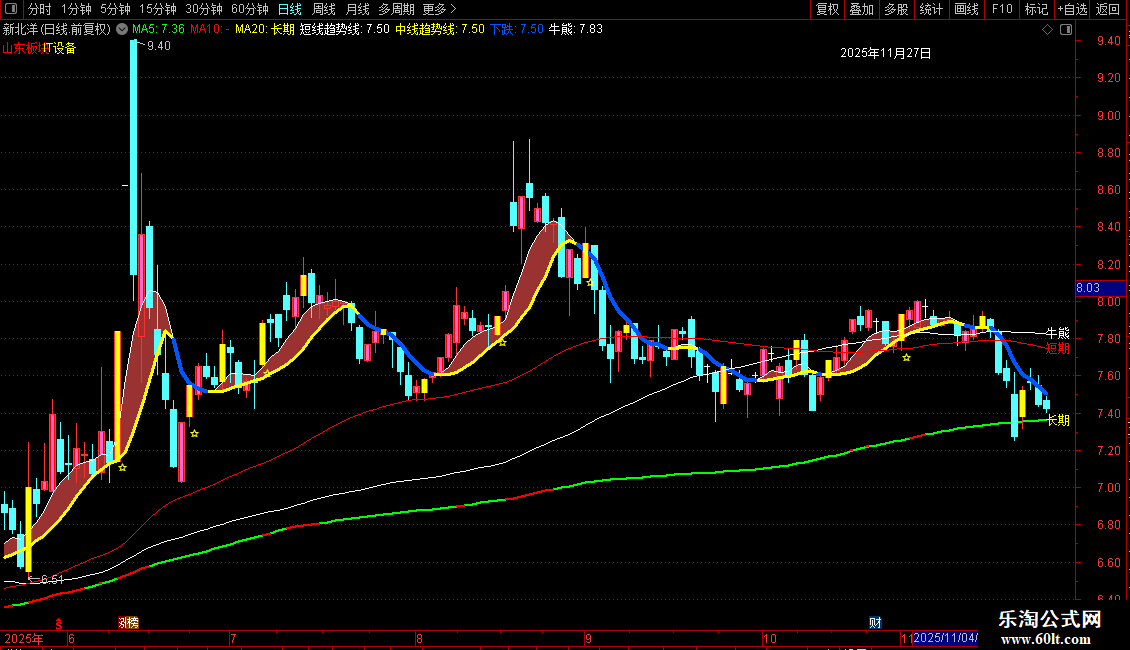Click the 标记 mark button
The width and height of the screenshot is (1130, 650).
point(1036,9)
